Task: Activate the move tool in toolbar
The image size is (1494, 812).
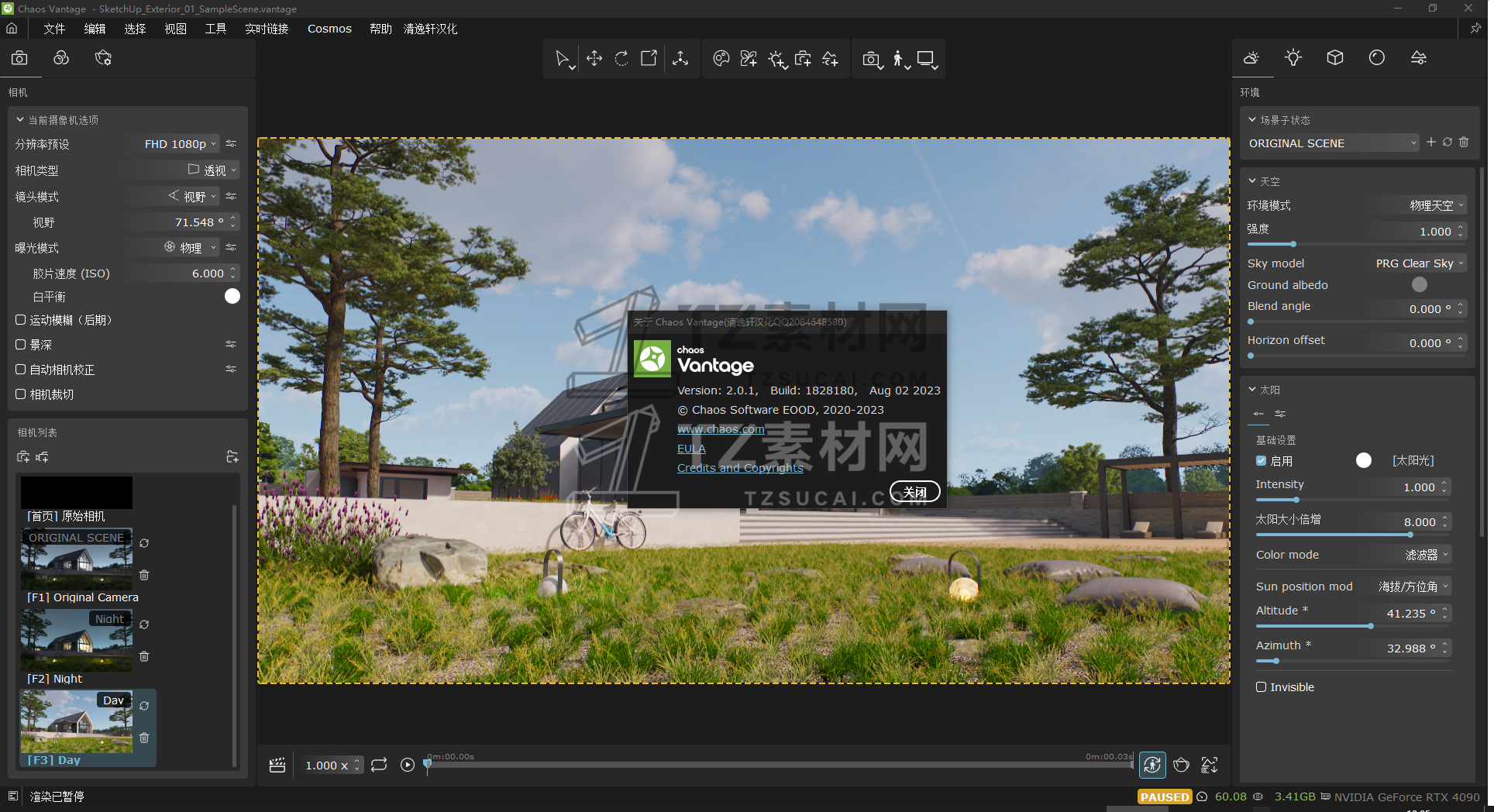Action: pos(594,59)
